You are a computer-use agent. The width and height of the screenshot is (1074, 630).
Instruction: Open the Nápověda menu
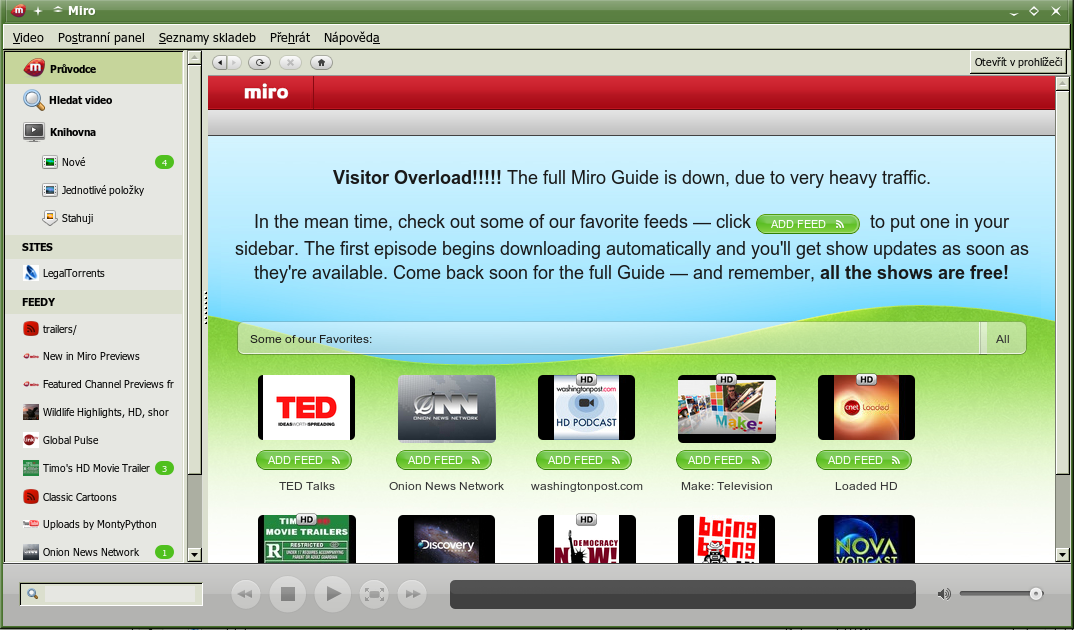[x=351, y=38]
